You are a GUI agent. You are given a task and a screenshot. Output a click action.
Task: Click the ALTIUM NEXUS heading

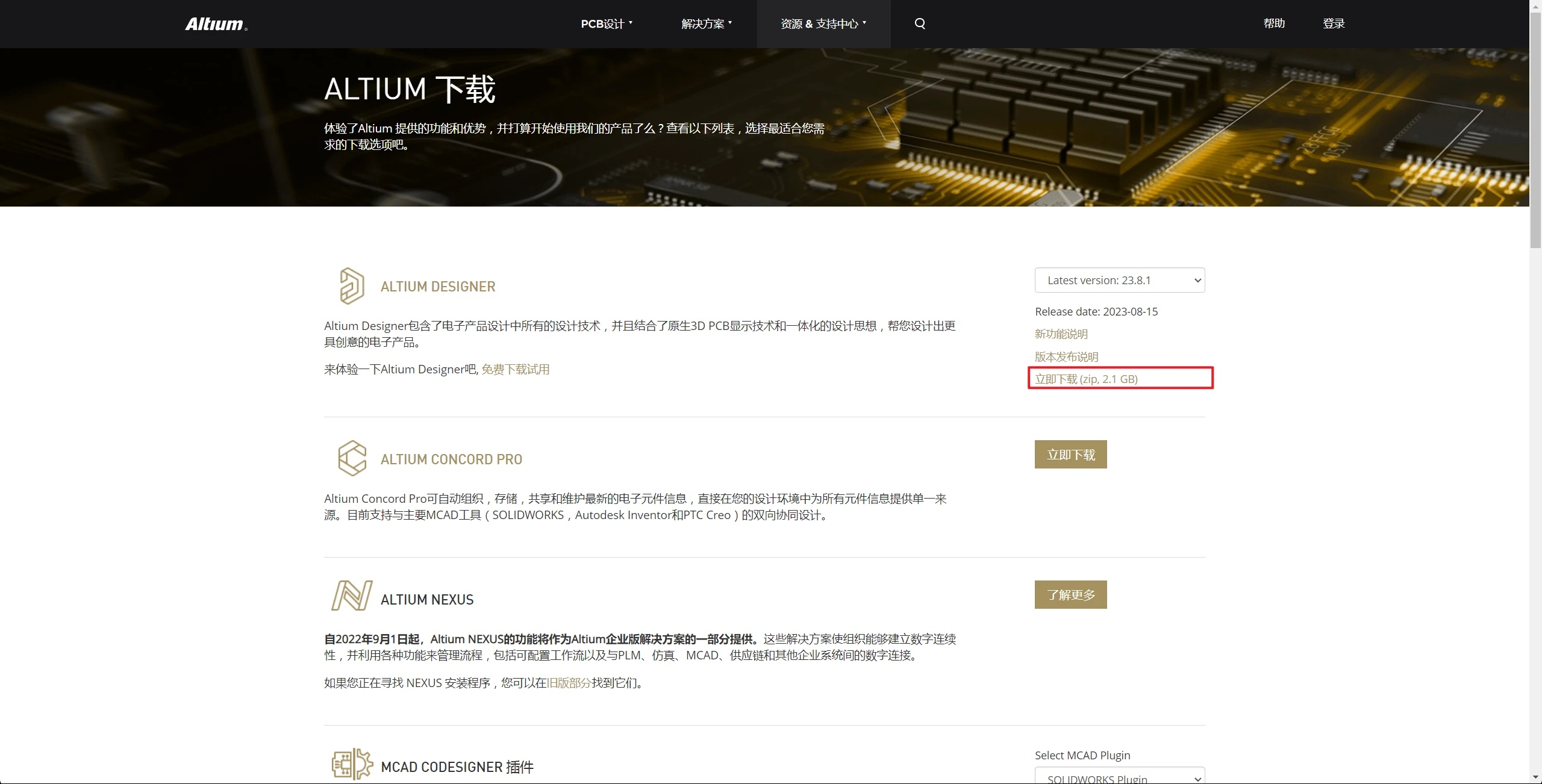pyautogui.click(x=427, y=600)
